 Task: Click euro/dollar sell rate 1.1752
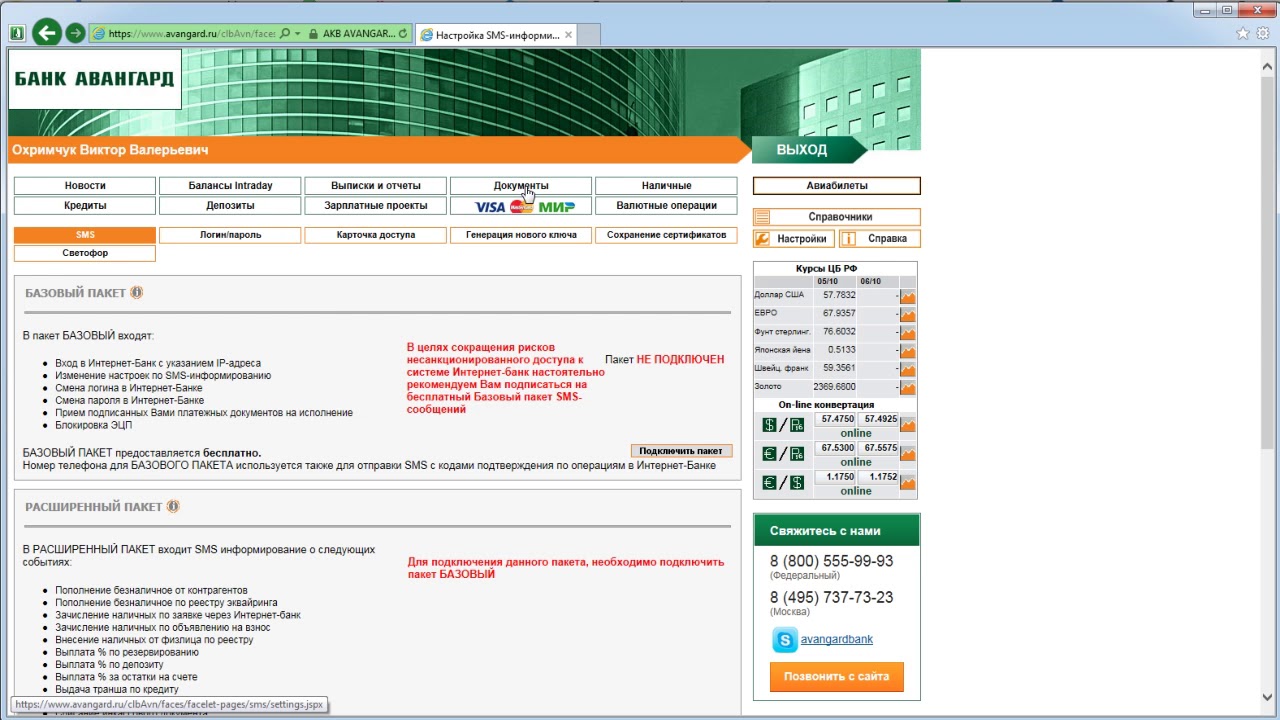click(x=879, y=477)
